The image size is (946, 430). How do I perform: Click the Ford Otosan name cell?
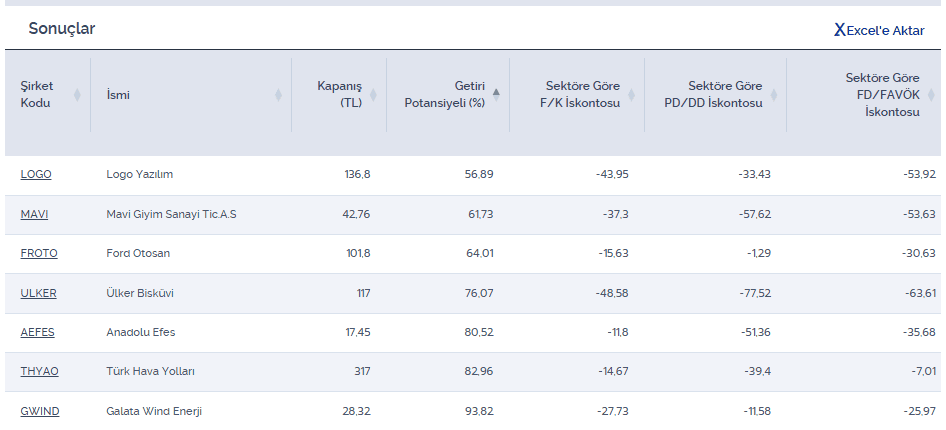(138, 253)
